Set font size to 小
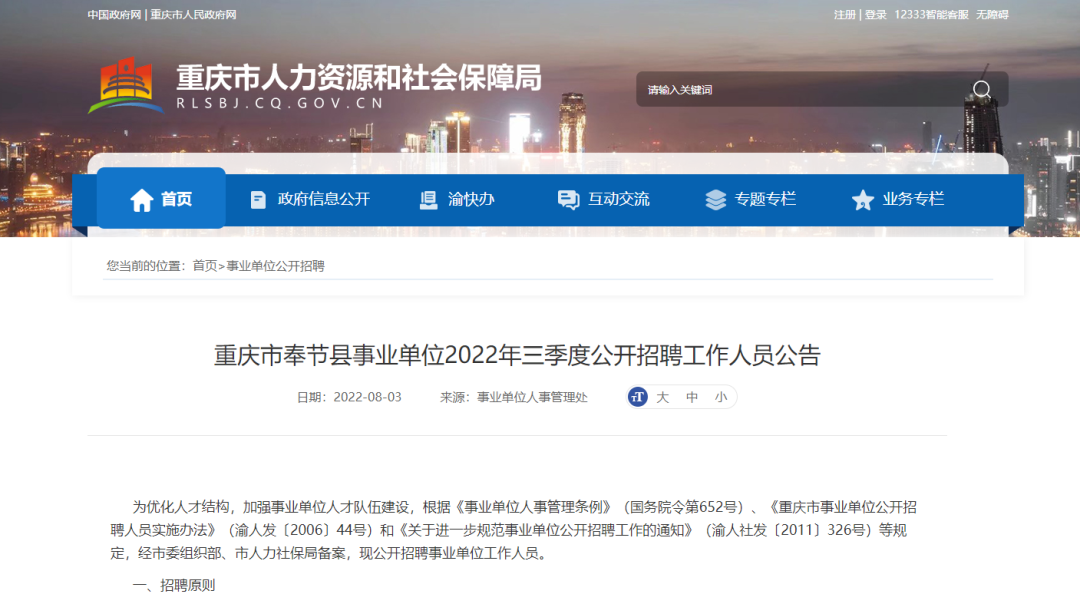1080x594 pixels. [x=720, y=397]
